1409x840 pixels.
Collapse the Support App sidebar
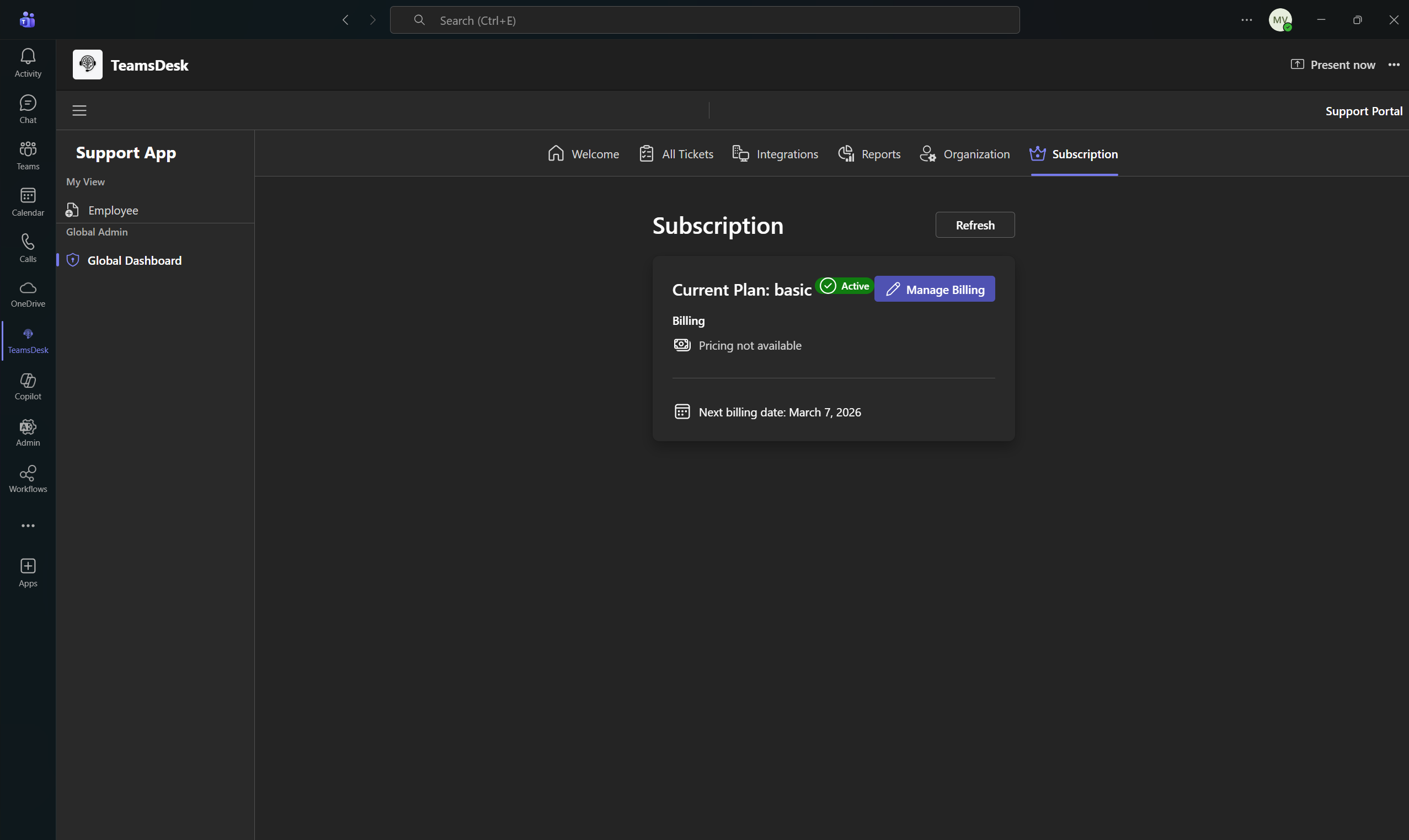(79, 110)
